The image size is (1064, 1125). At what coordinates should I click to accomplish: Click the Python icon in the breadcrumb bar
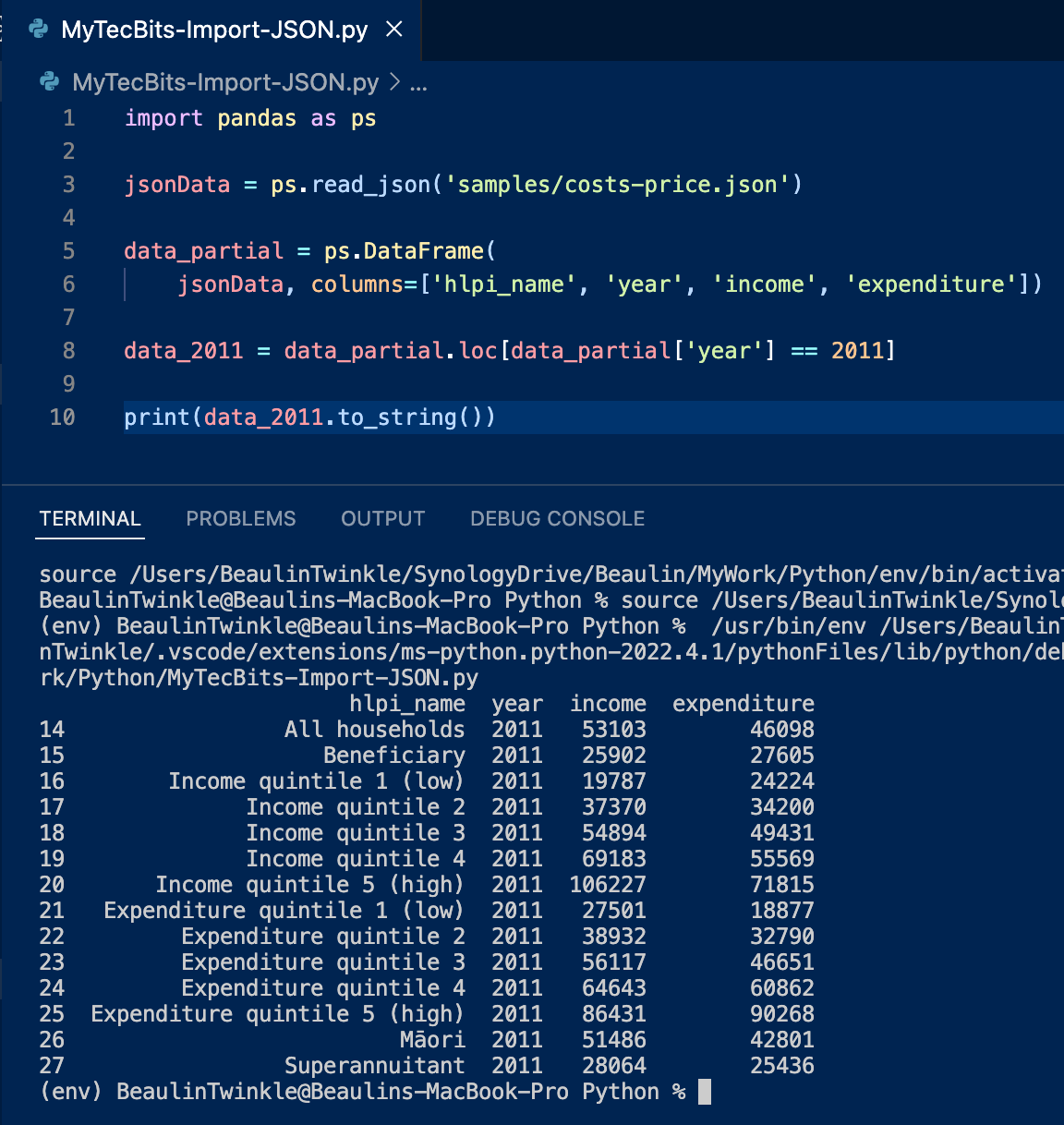(x=50, y=82)
